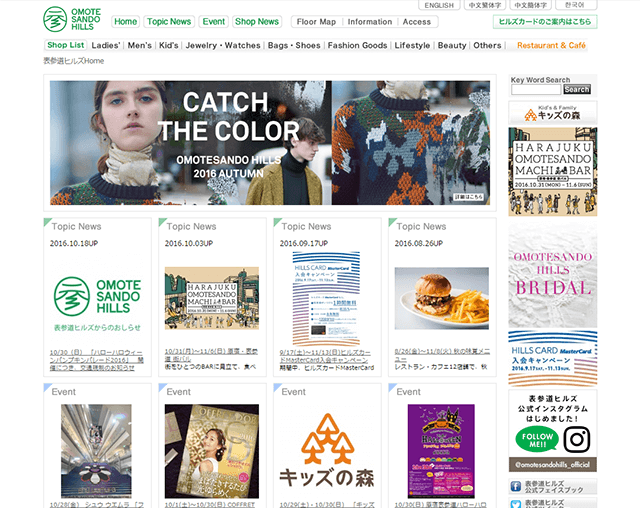Open 2016.09.17 Hills Card campaign thumbnail
Image resolution: width=640 pixels, height=508 pixels.
pos(327,298)
